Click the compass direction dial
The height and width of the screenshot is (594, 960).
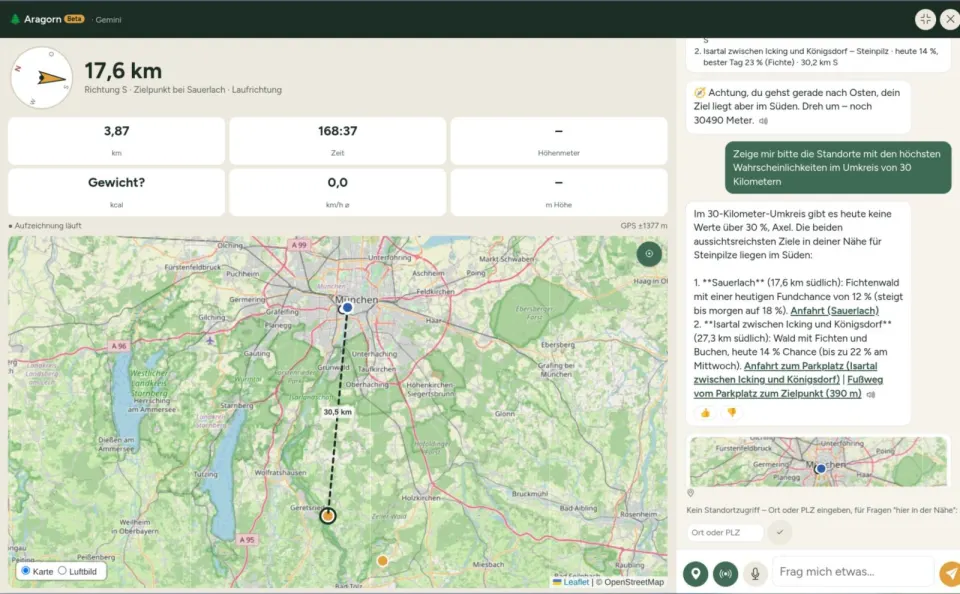tap(42, 78)
